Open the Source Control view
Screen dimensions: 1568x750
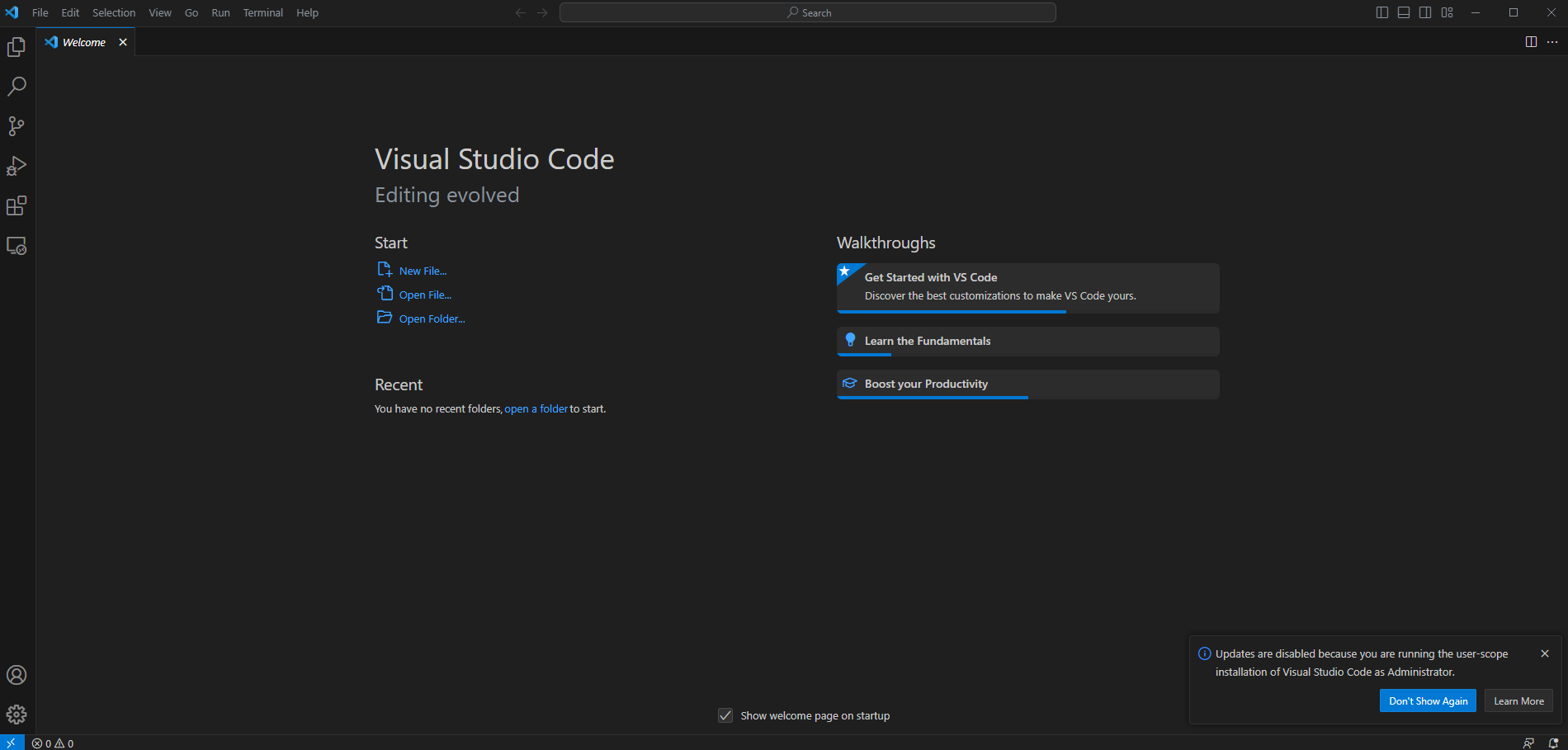[x=17, y=126]
